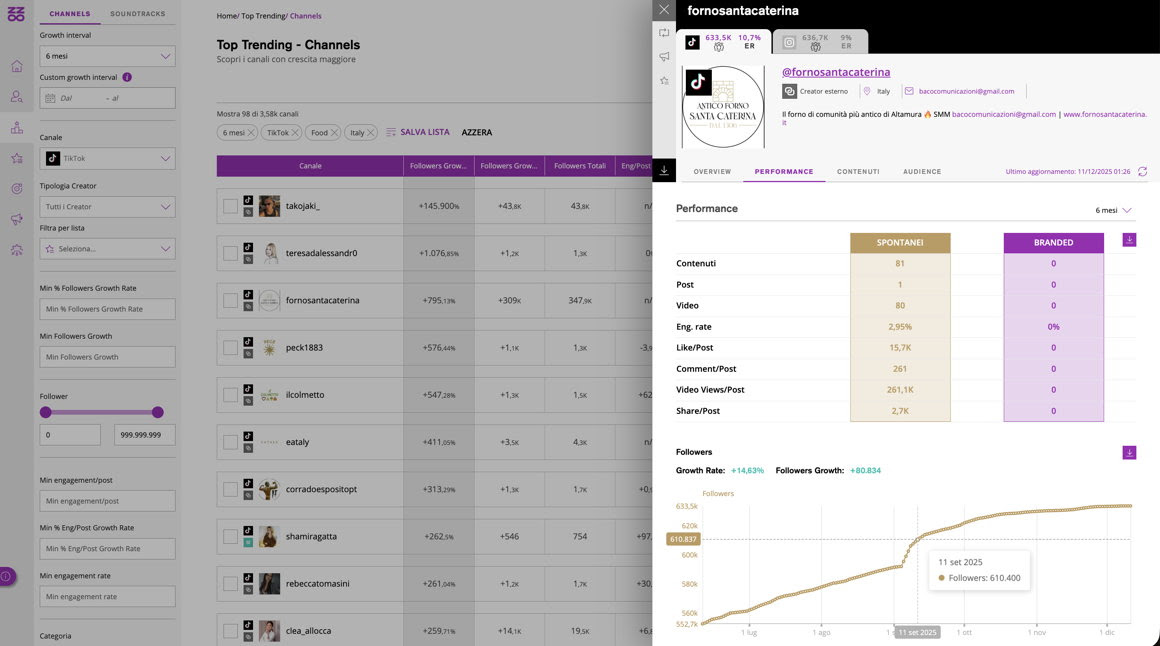Click the Min Followers Growth input field
This screenshot has height=646, width=1160.
[107, 357]
